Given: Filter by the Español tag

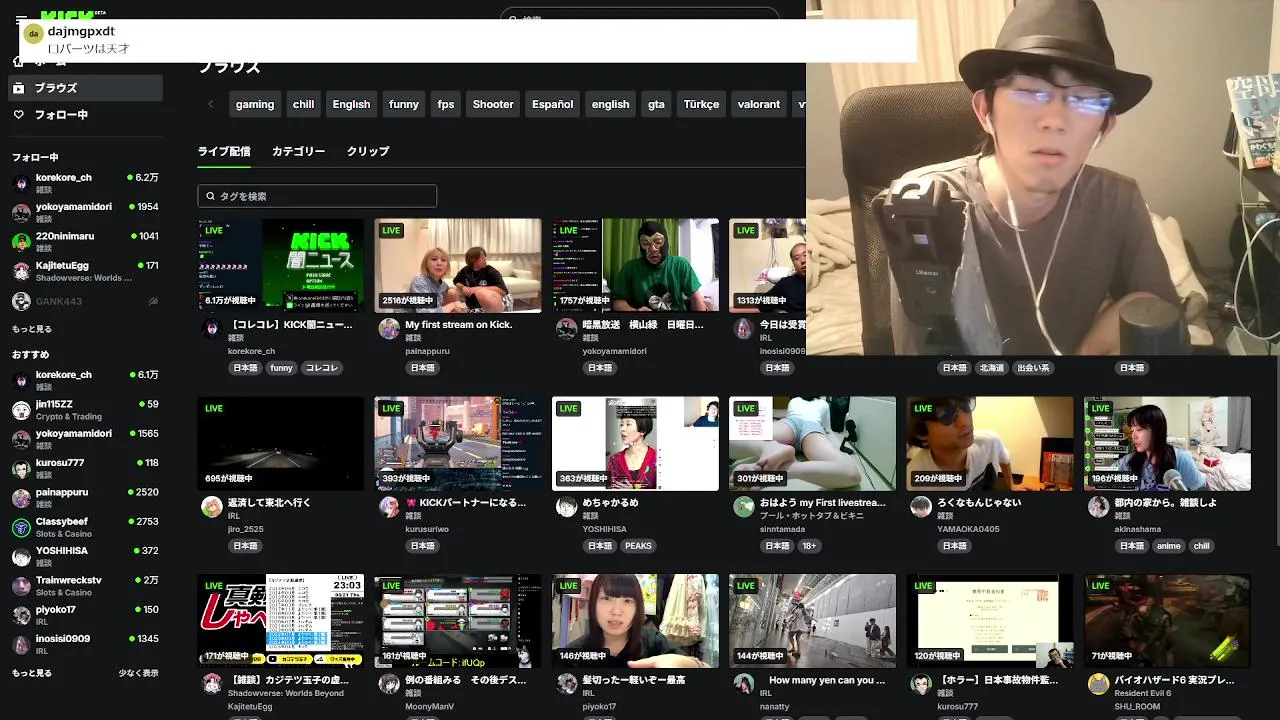Looking at the screenshot, I should [x=553, y=104].
